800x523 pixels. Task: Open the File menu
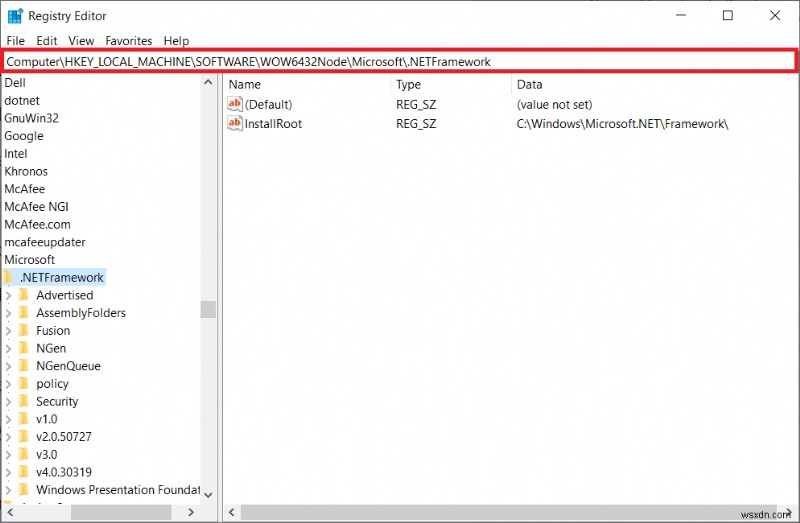click(15, 41)
